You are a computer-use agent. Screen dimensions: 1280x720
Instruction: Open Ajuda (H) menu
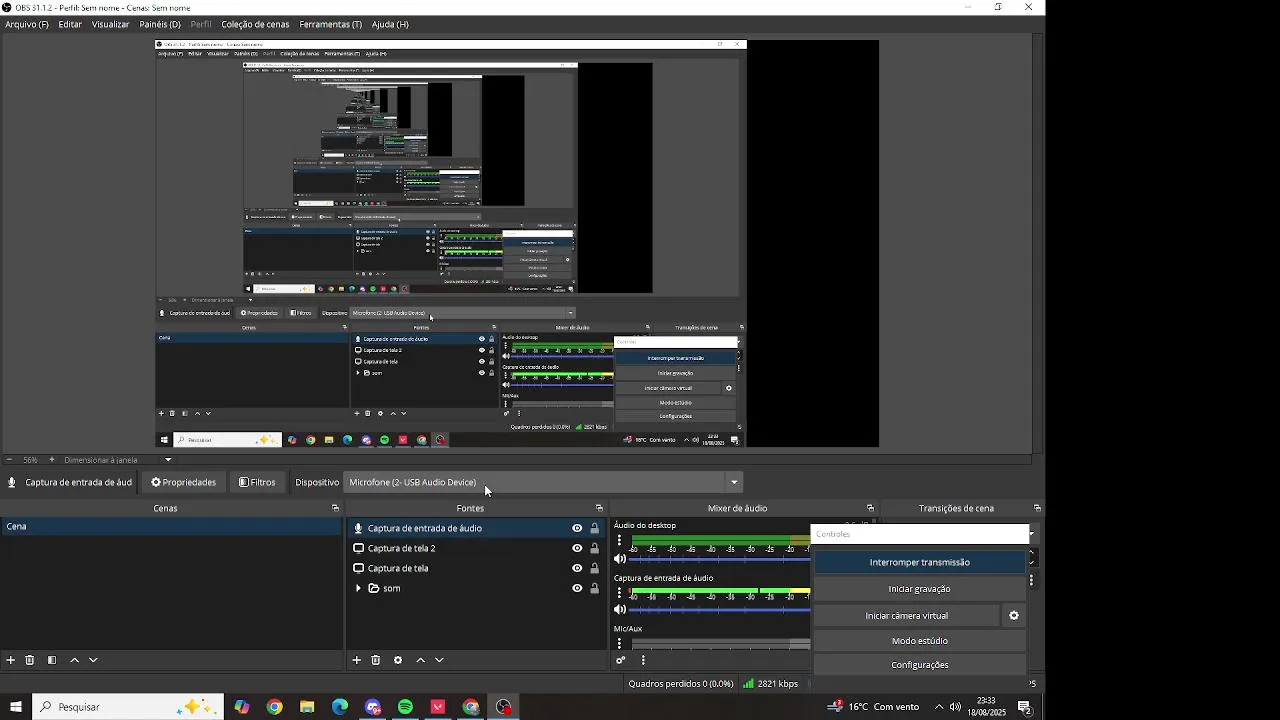(390, 24)
